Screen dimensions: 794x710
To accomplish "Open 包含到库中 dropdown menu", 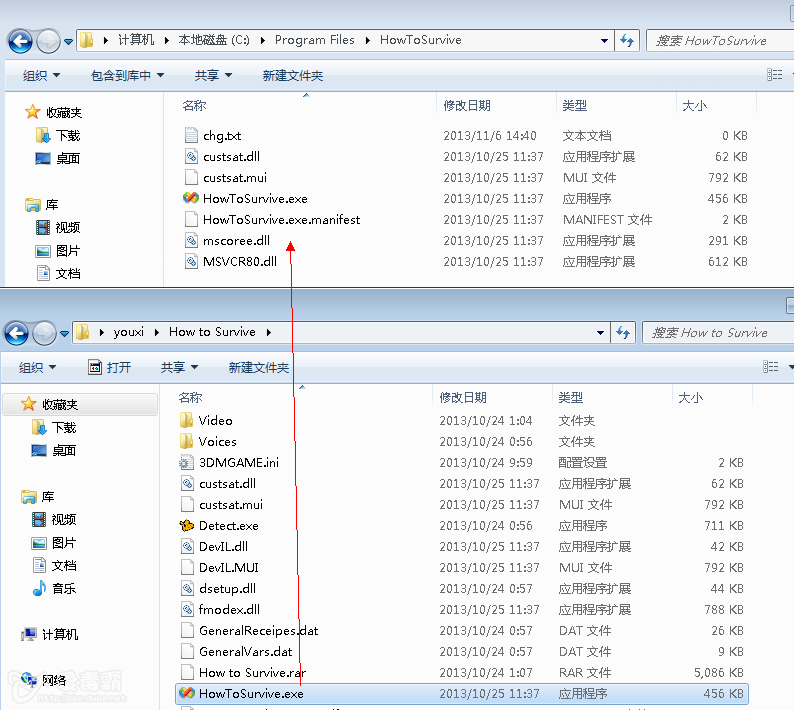I will (x=127, y=76).
